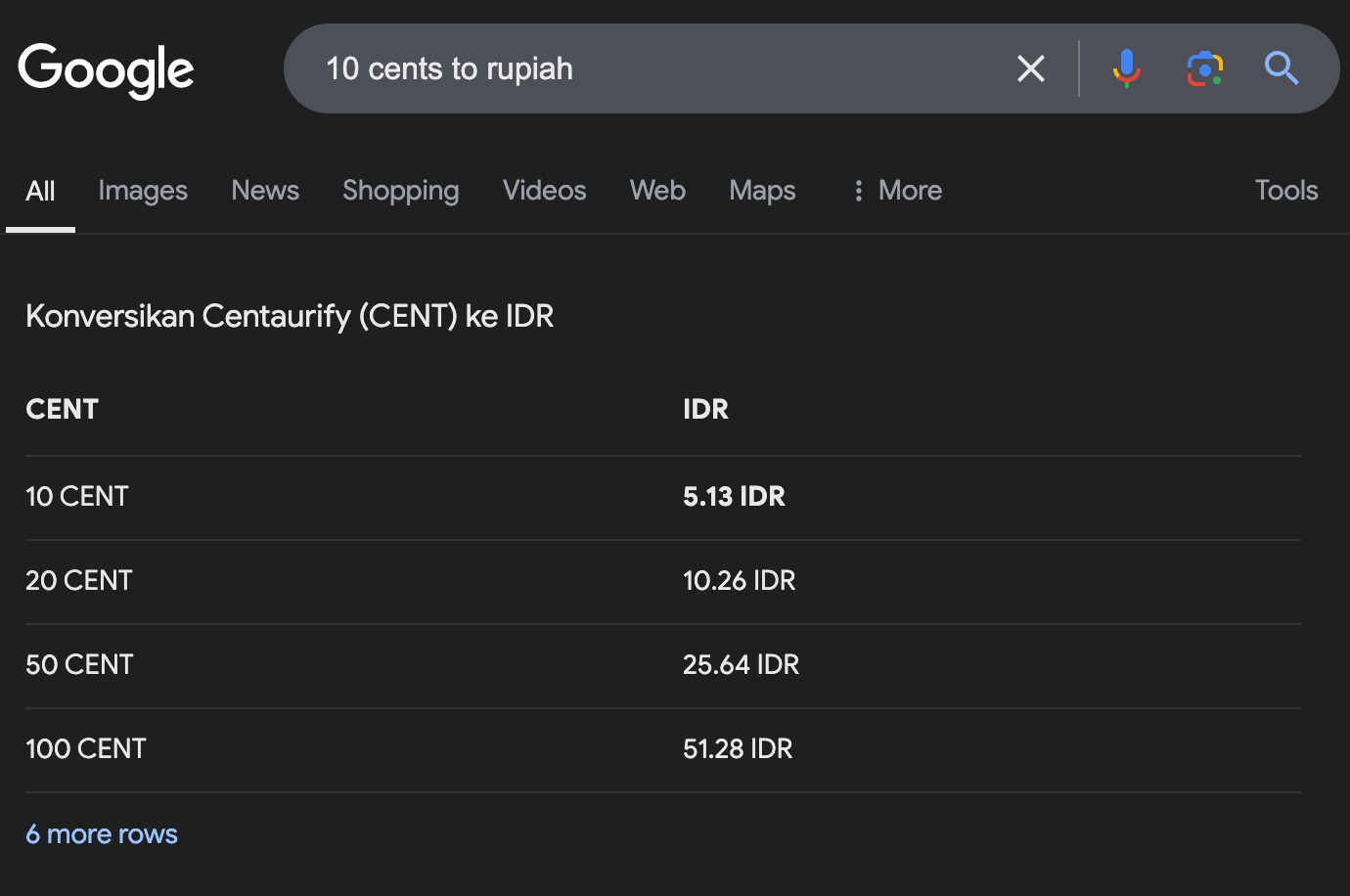Click the three-dot icon beside More

pyautogui.click(x=858, y=191)
